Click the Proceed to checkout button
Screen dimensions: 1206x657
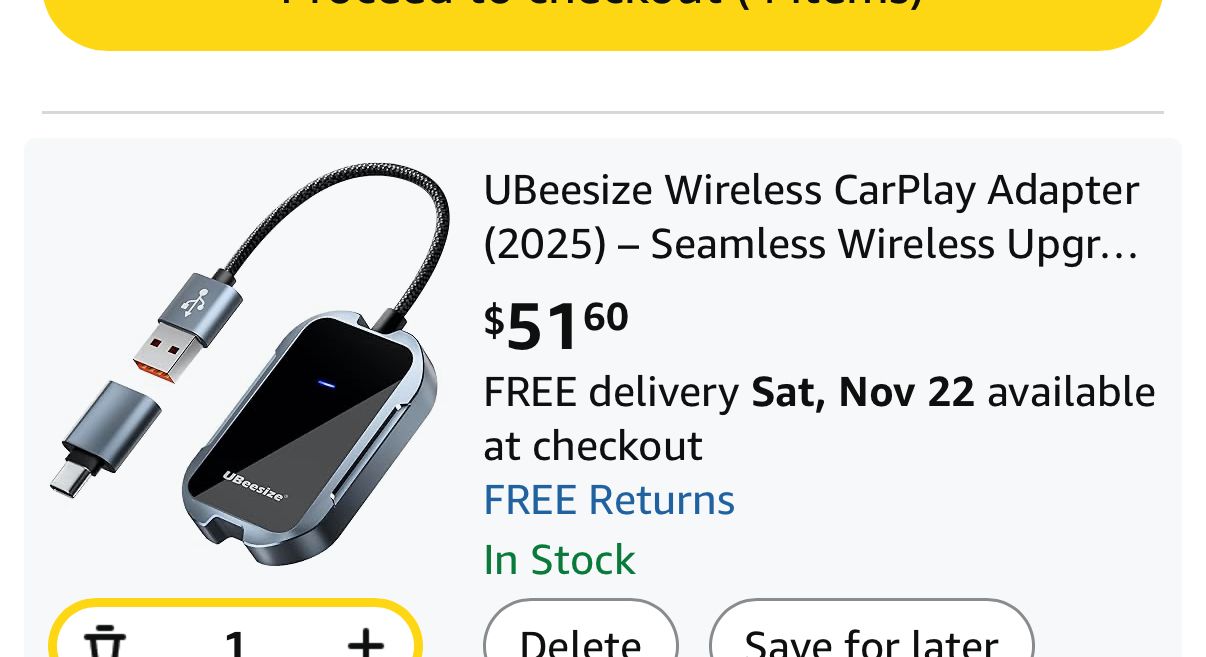click(x=602, y=15)
